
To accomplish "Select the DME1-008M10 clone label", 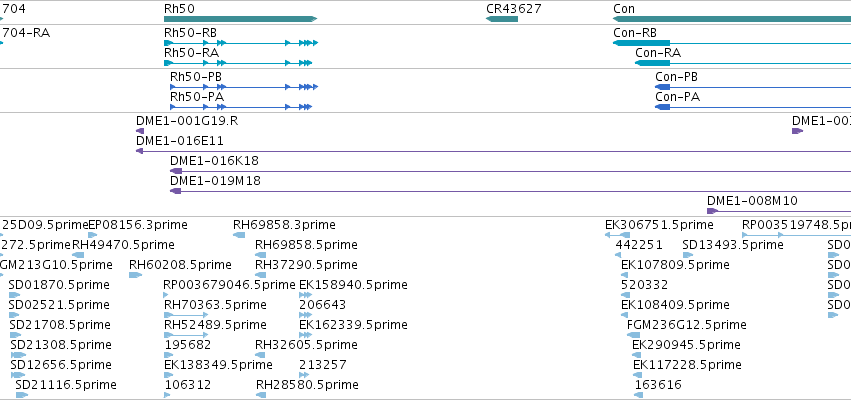I will (x=752, y=201).
